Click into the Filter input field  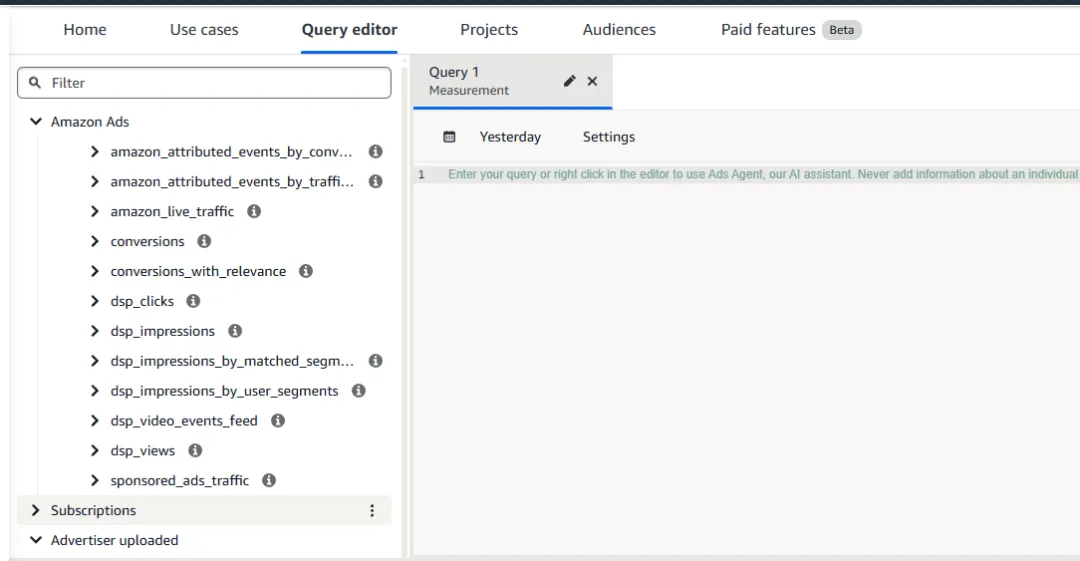point(204,83)
